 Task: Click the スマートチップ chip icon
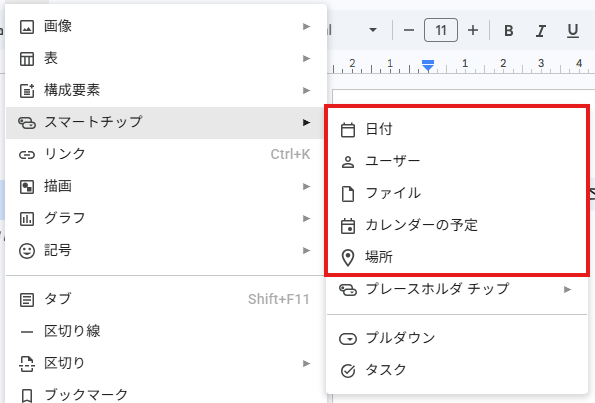[x=27, y=123]
